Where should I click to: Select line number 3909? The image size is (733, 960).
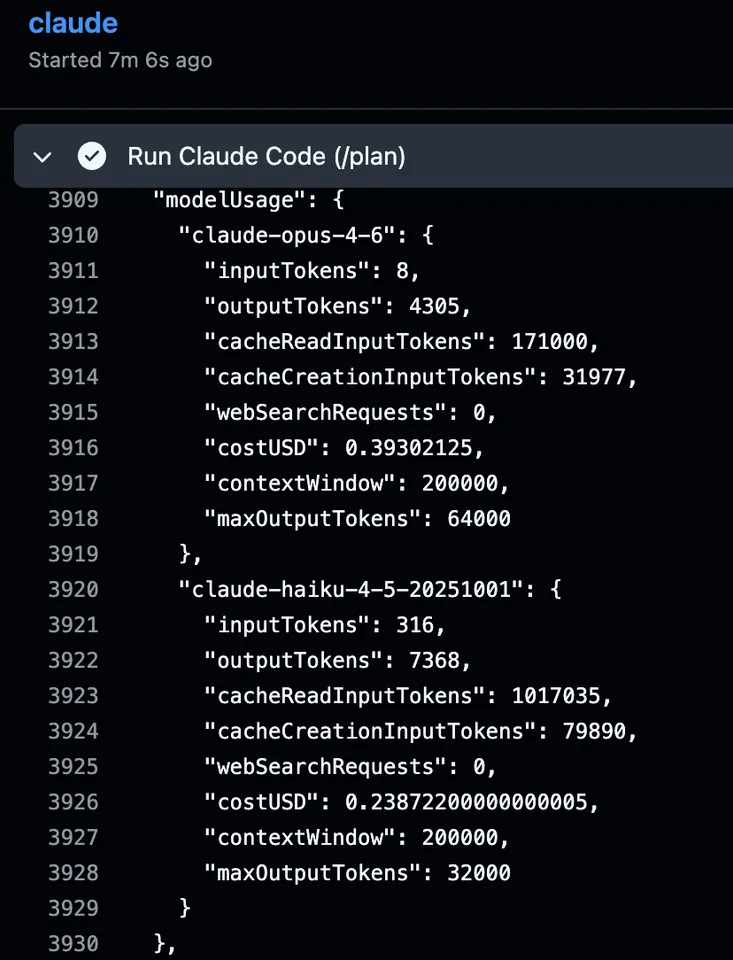click(73, 200)
